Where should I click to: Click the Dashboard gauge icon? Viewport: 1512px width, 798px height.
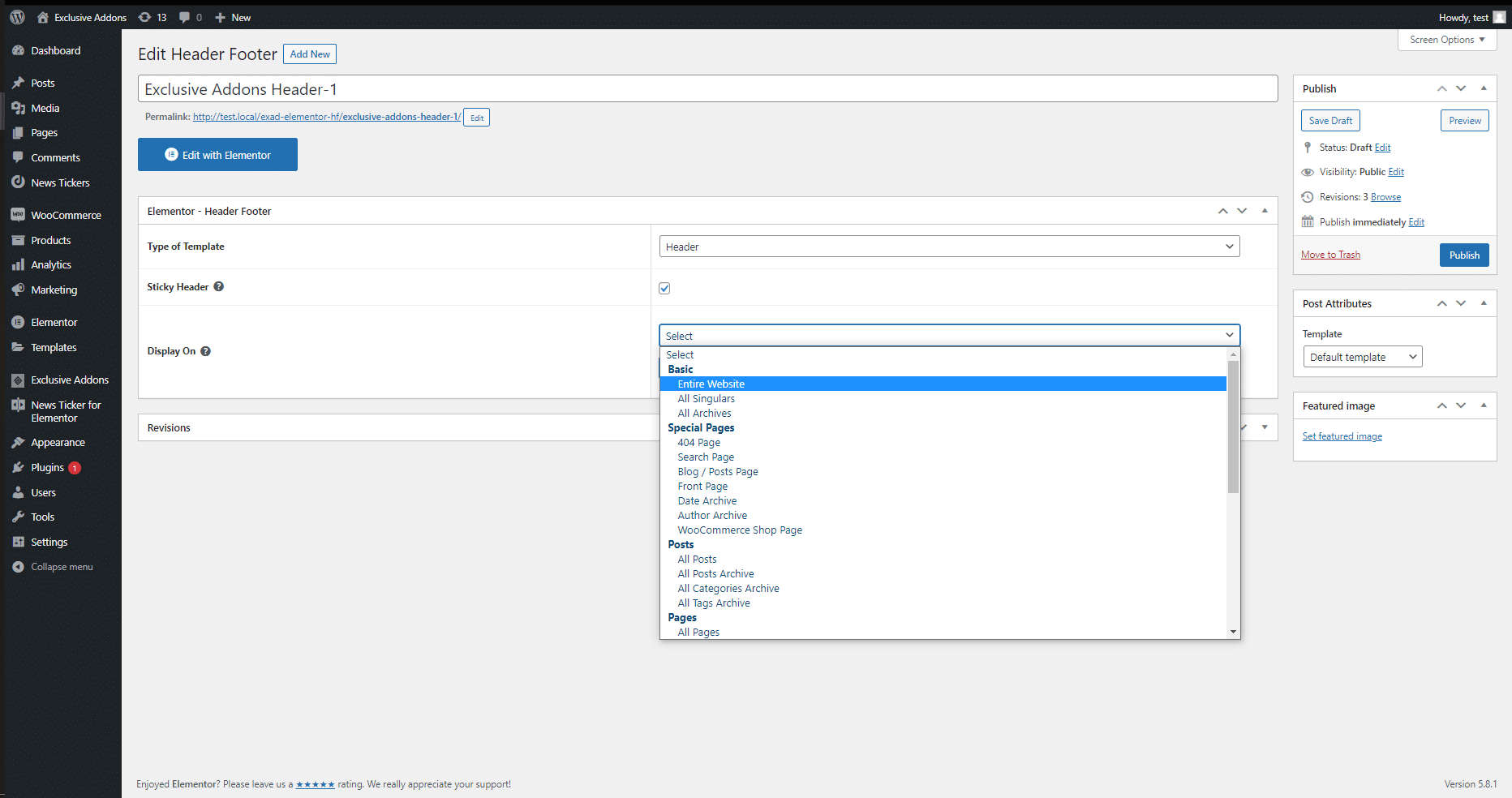pyautogui.click(x=18, y=50)
